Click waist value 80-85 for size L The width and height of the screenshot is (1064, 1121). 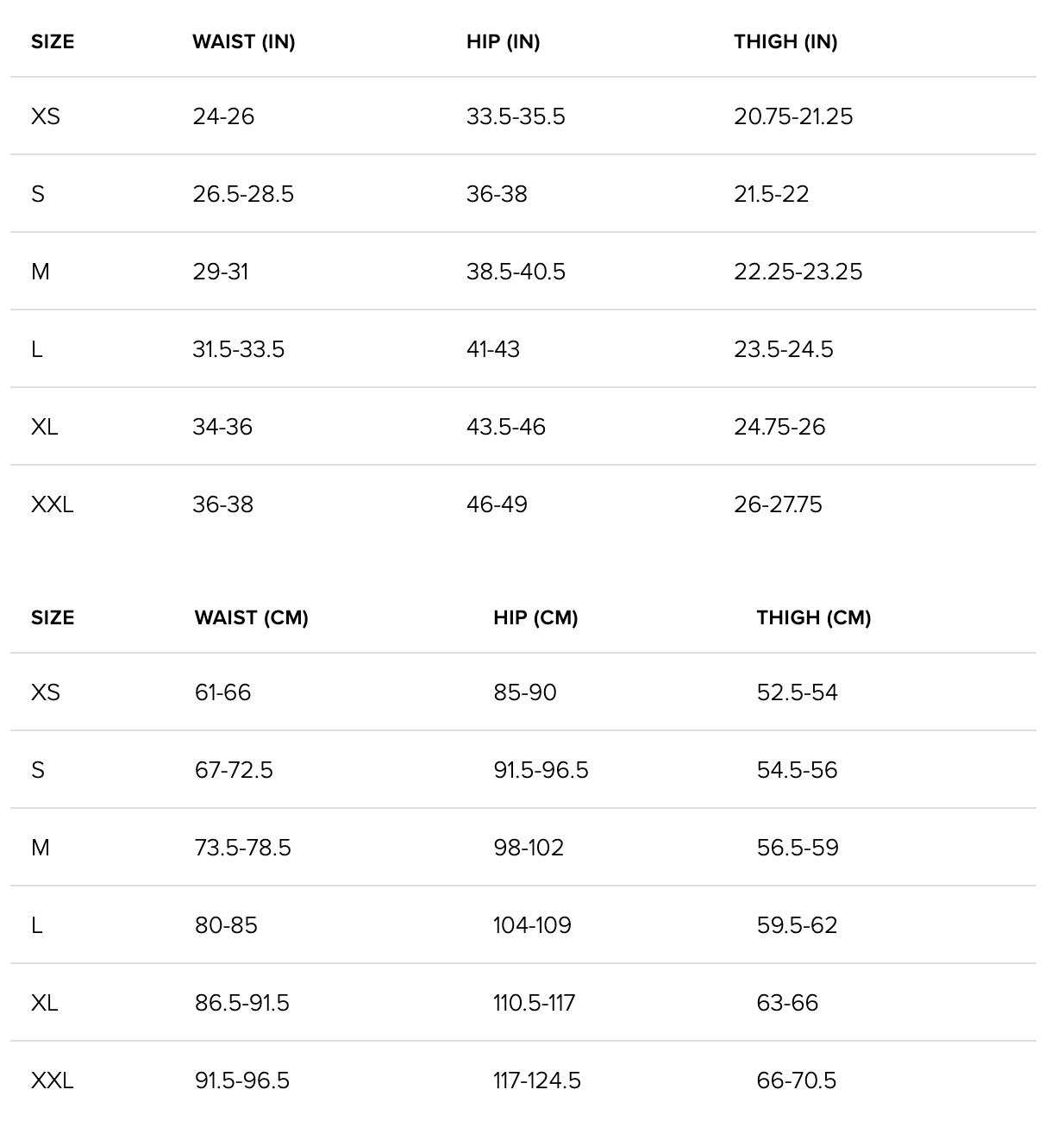click(226, 925)
